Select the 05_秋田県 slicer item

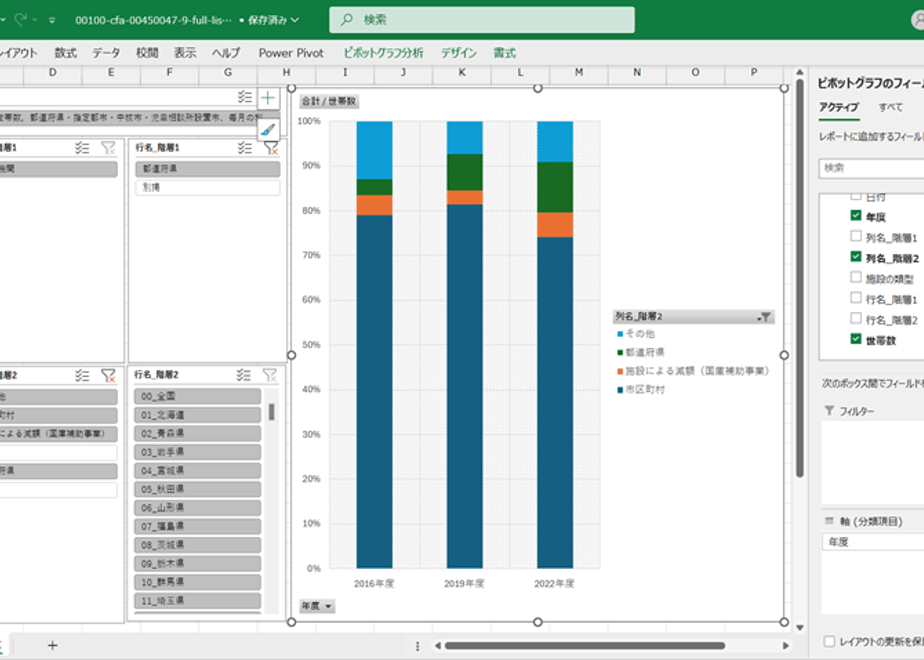click(197, 489)
